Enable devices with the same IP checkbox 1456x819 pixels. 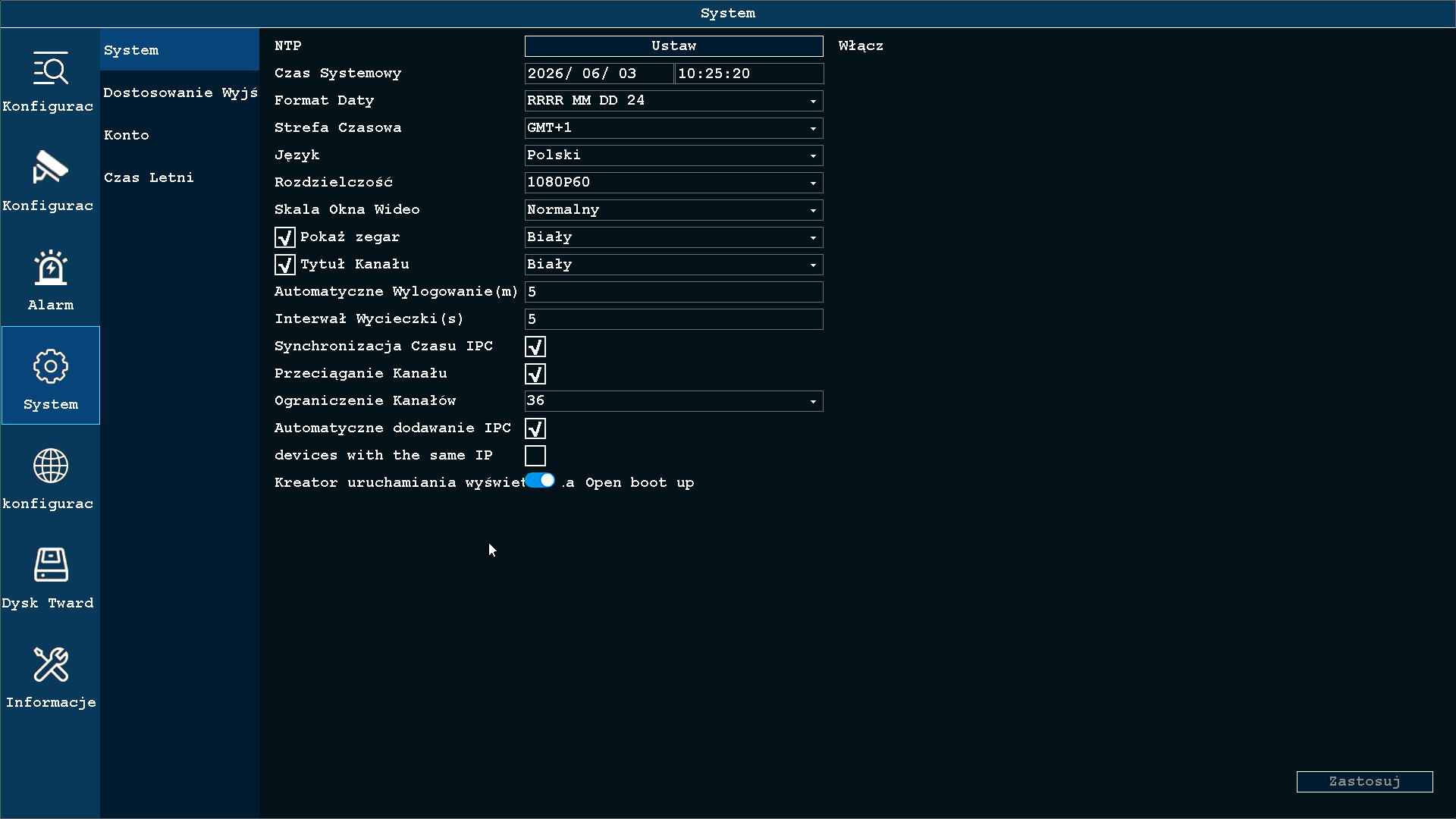(535, 456)
